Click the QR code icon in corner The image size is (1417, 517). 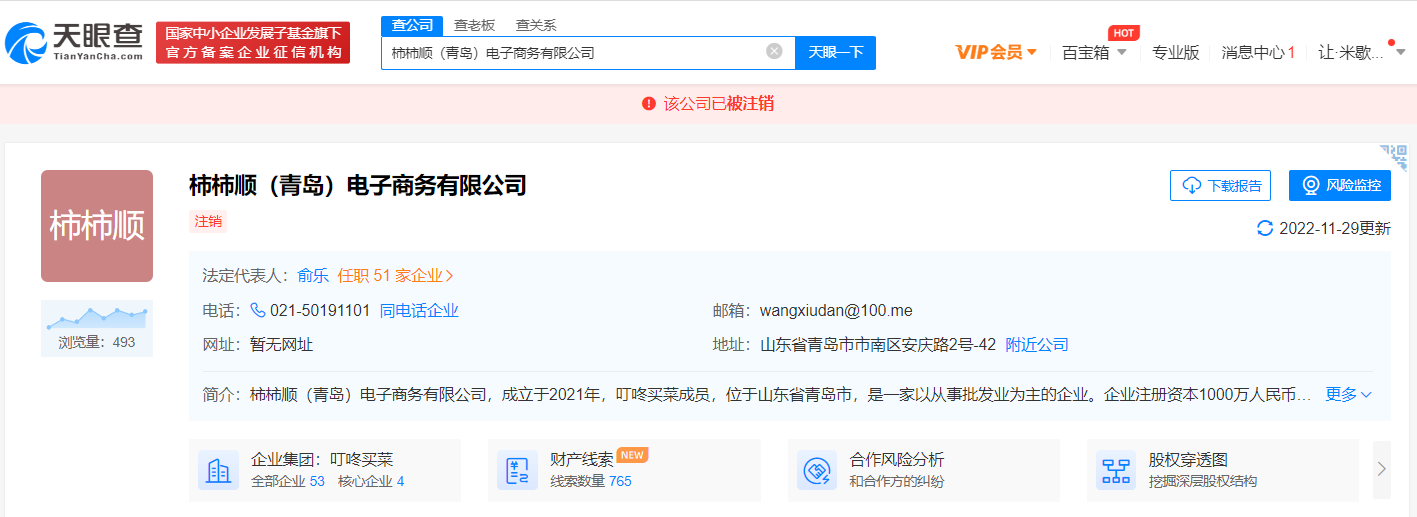[1398, 157]
